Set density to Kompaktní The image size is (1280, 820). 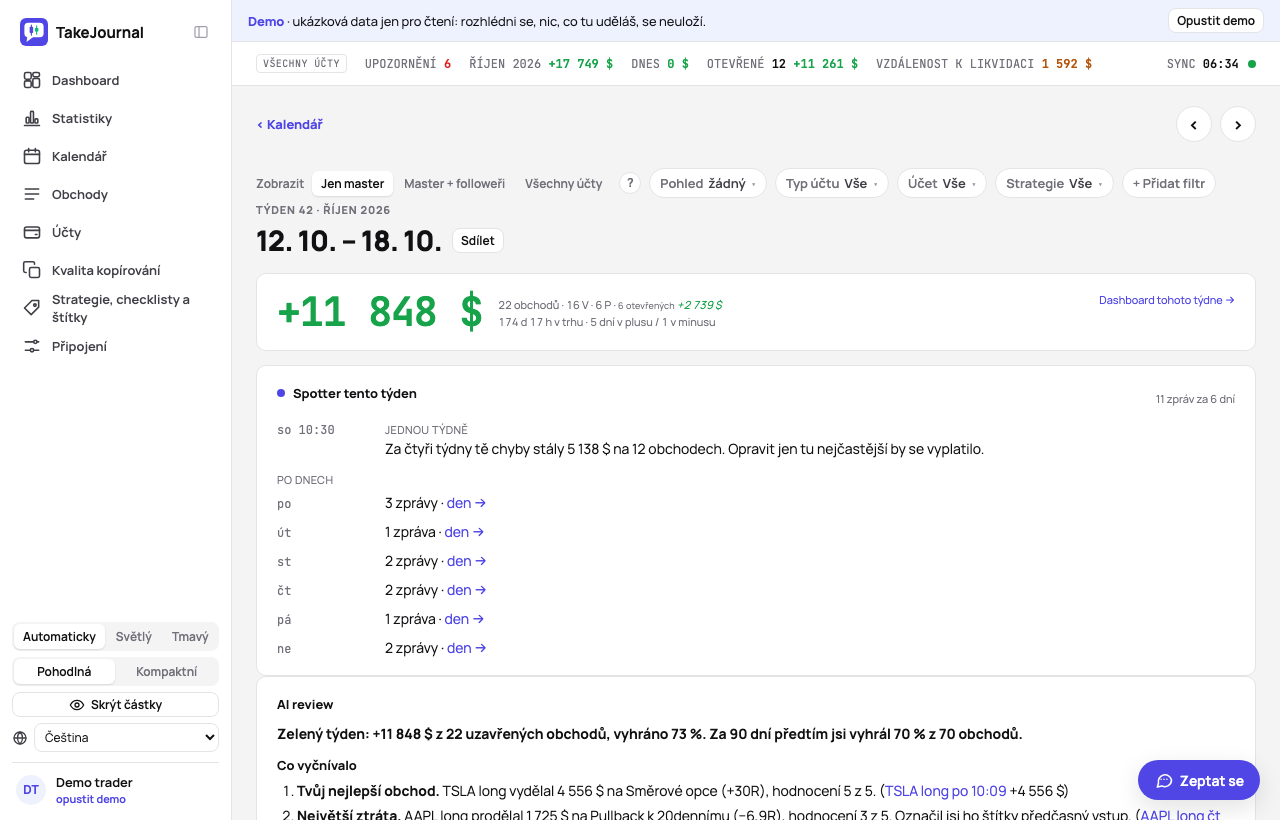point(166,672)
